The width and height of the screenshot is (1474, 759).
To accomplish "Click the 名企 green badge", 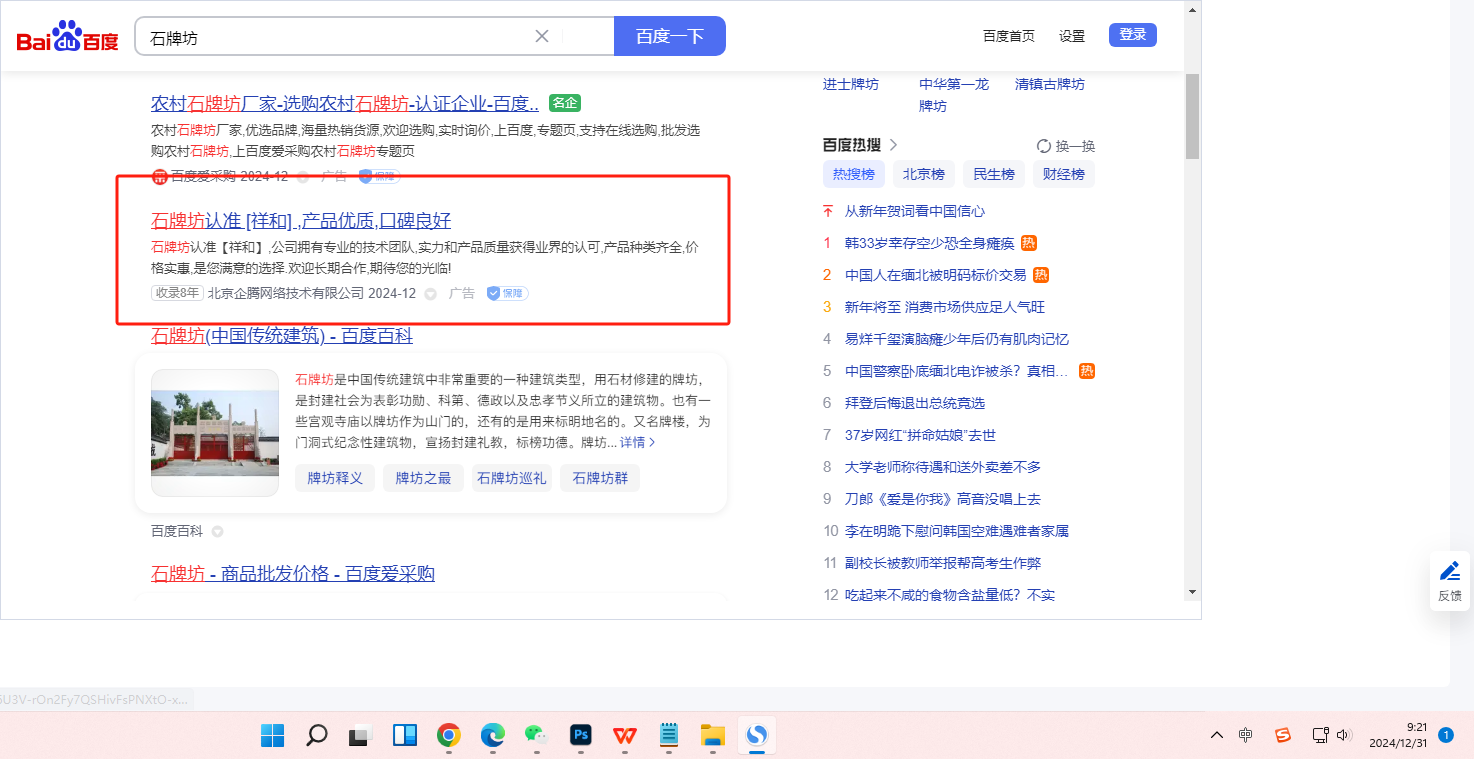I will (565, 103).
